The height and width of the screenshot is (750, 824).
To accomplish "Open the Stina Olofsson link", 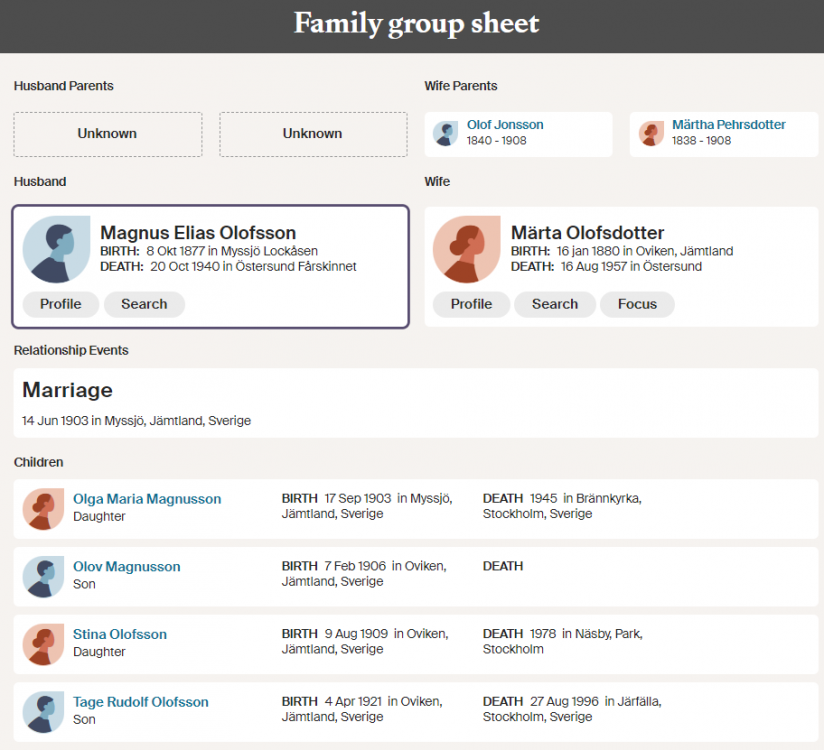I will tap(120, 634).
